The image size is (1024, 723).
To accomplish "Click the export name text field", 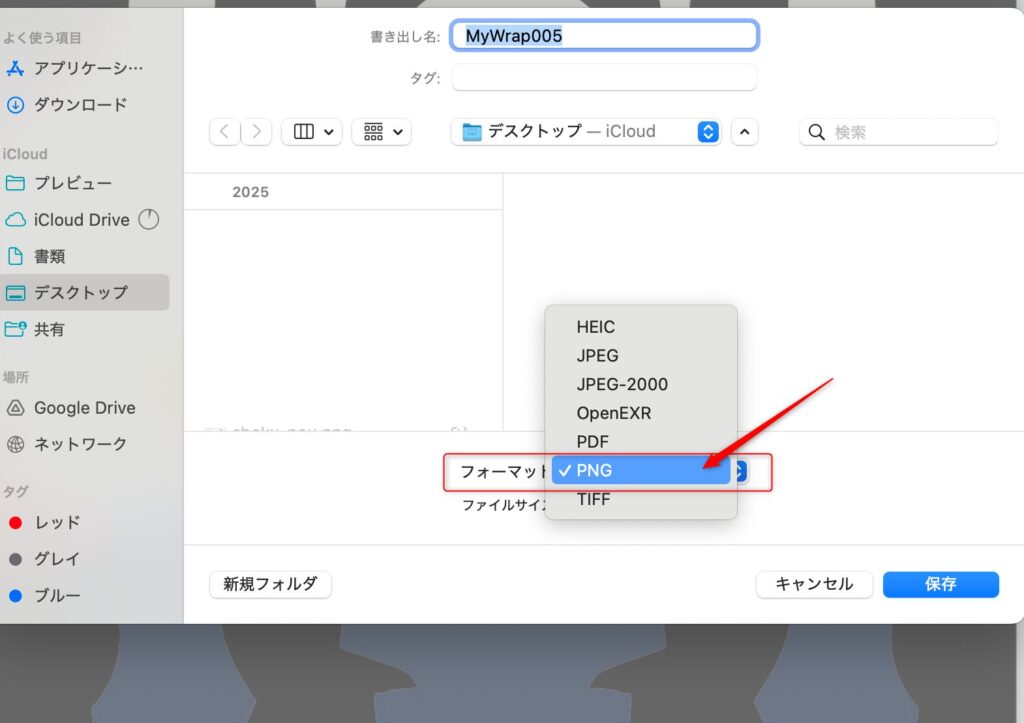I will [605, 36].
